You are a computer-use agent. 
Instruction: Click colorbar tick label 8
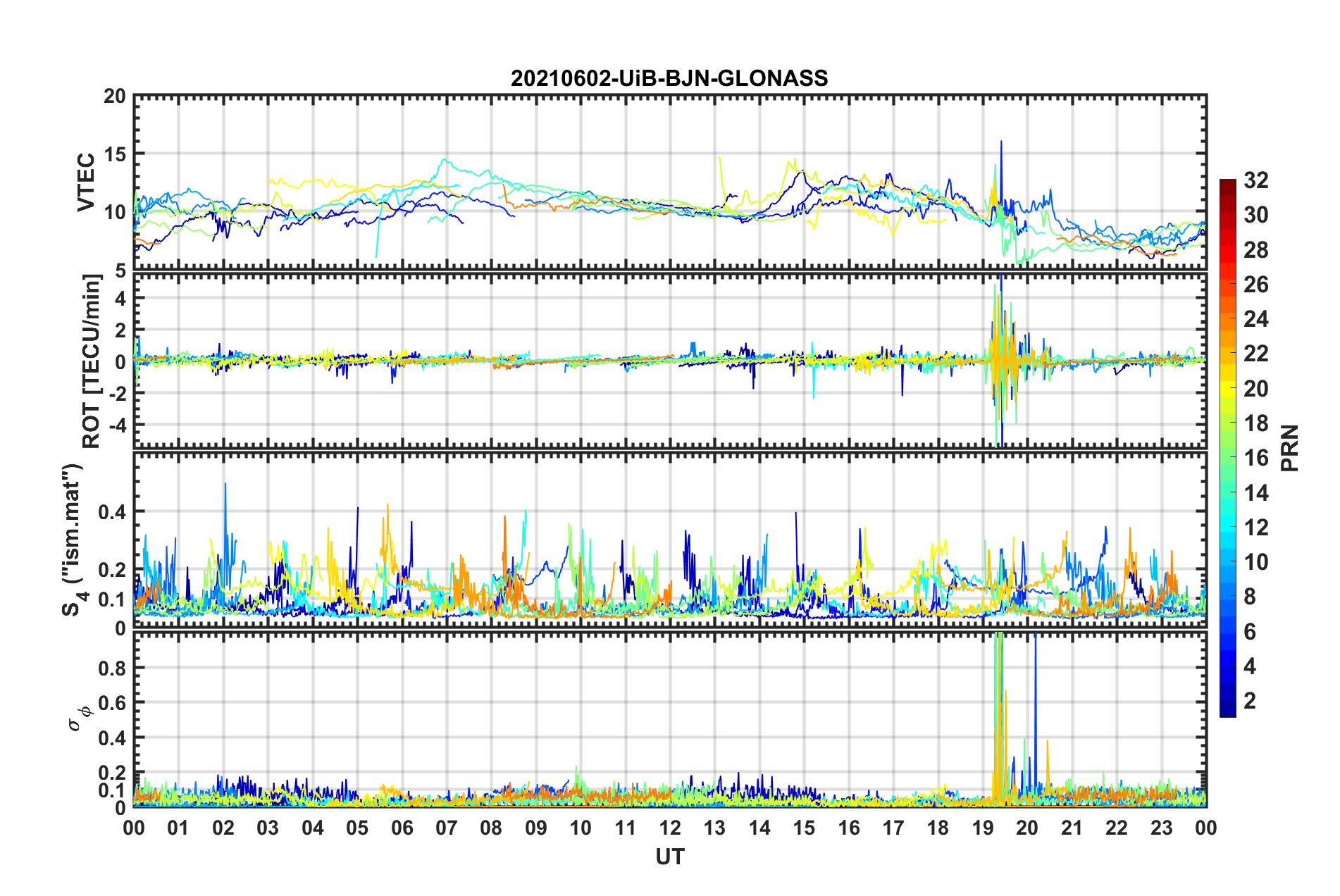[1250, 597]
